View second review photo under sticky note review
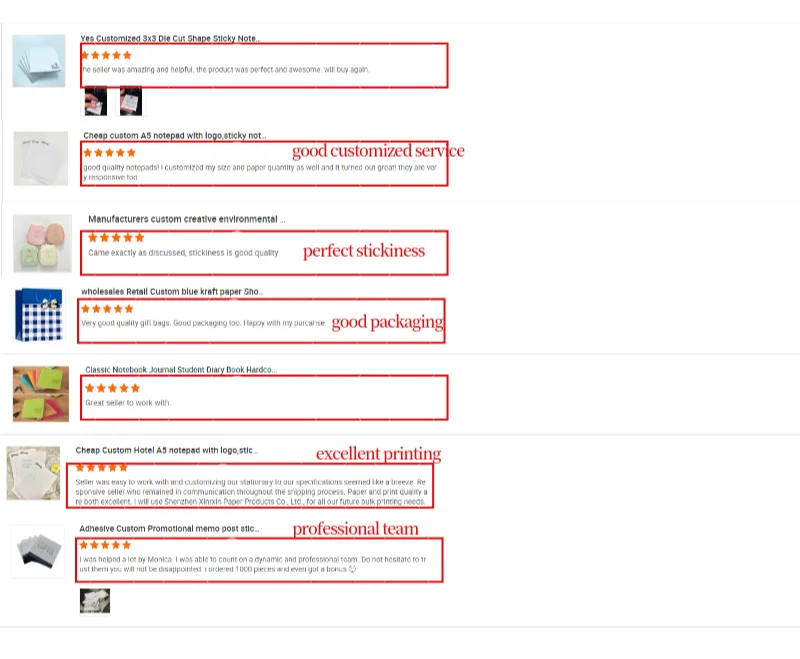 pyautogui.click(x=131, y=102)
